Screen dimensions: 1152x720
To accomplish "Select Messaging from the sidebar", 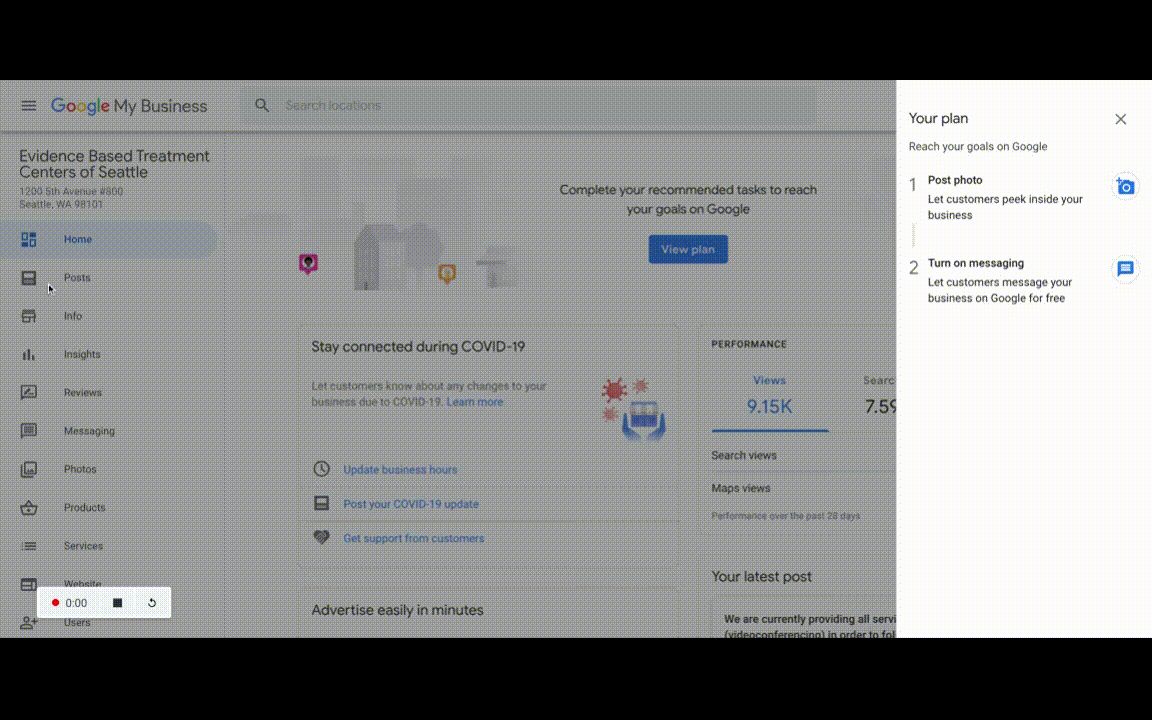I will point(88,431).
